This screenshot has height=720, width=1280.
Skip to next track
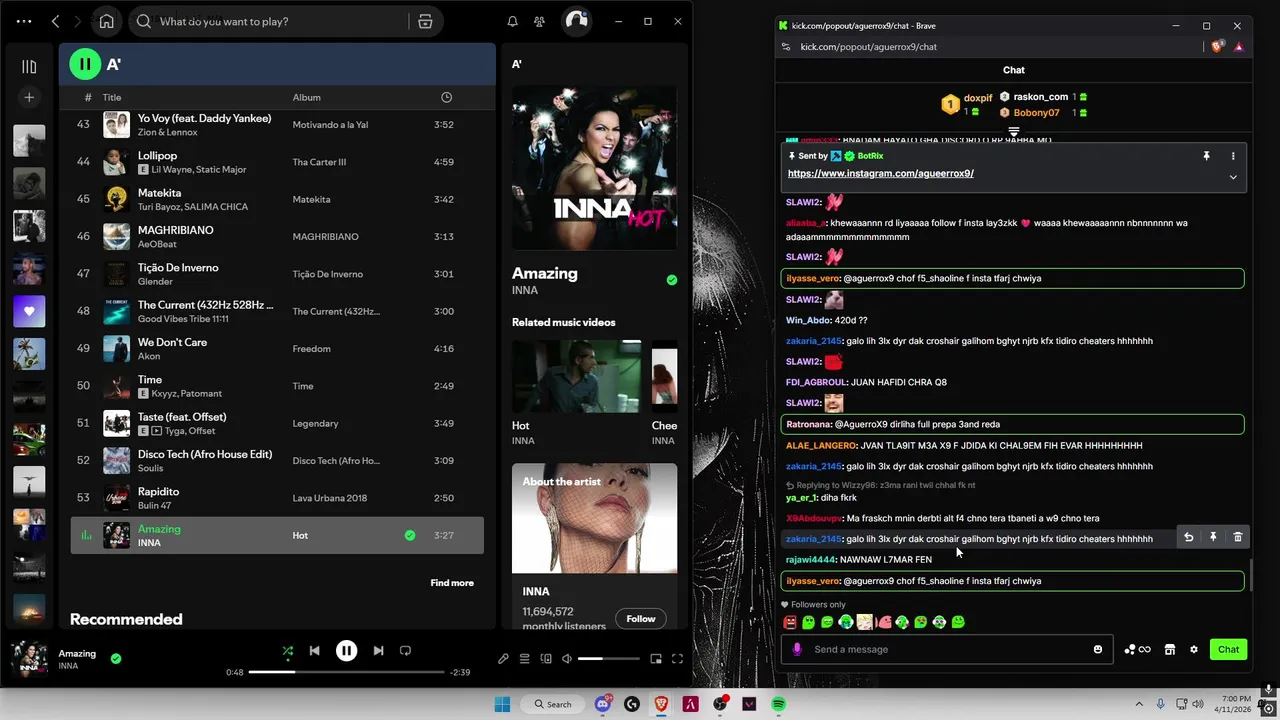pos(378,651)
